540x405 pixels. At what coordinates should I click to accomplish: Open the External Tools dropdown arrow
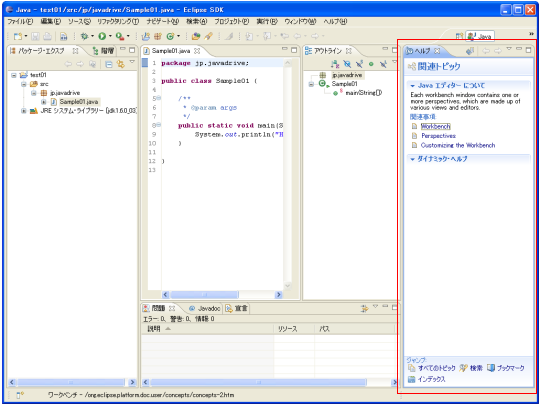tap(128, 36)
